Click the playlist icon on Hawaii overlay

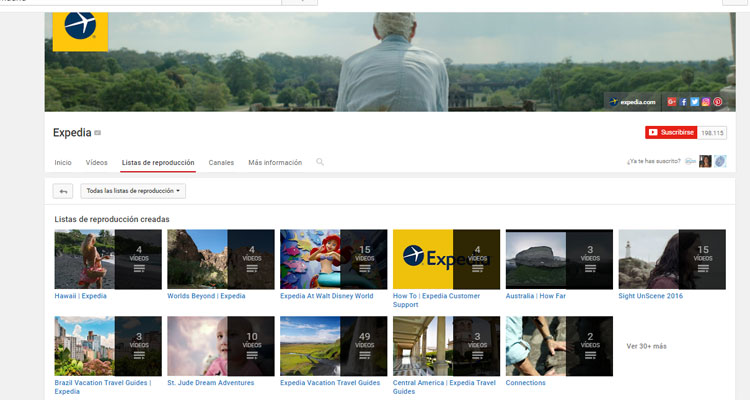click(x=139, y=268)
